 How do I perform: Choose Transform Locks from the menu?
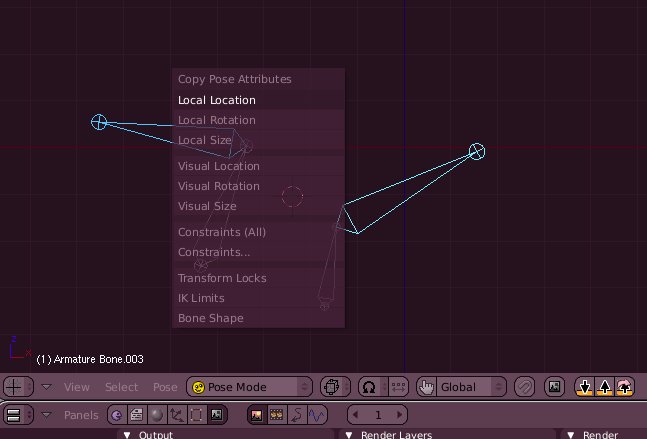[258, 278]
